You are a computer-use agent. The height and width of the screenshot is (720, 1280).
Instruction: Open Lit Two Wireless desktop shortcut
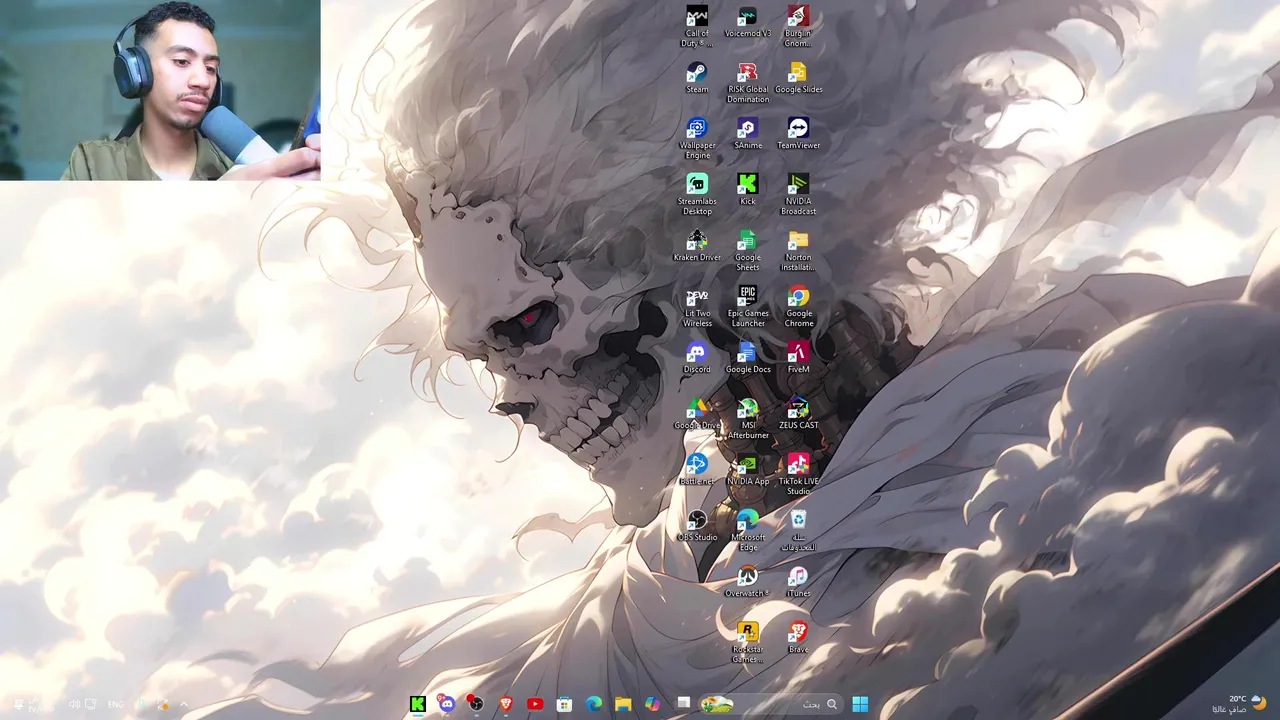697,307
